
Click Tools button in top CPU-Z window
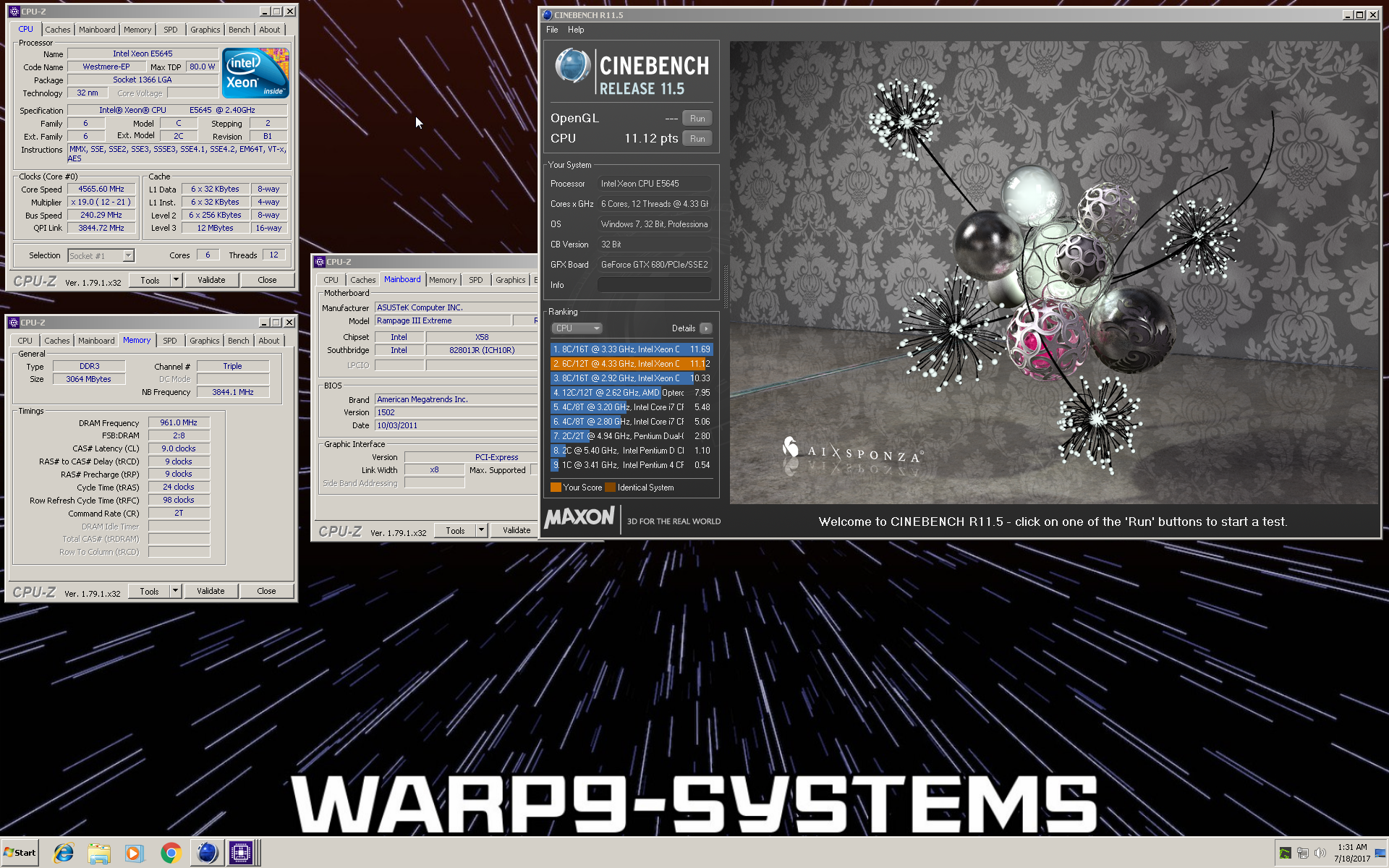tap(150, 280)
